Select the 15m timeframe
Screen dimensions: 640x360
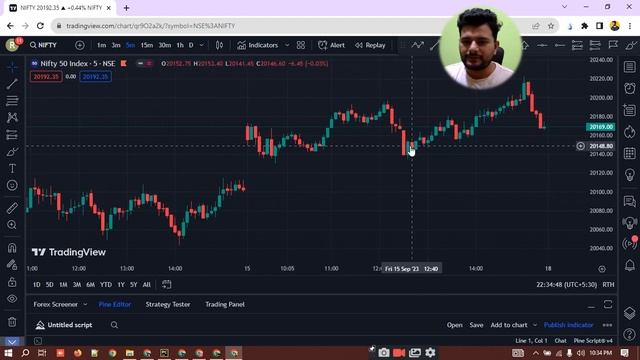click(x=147, y=45)
